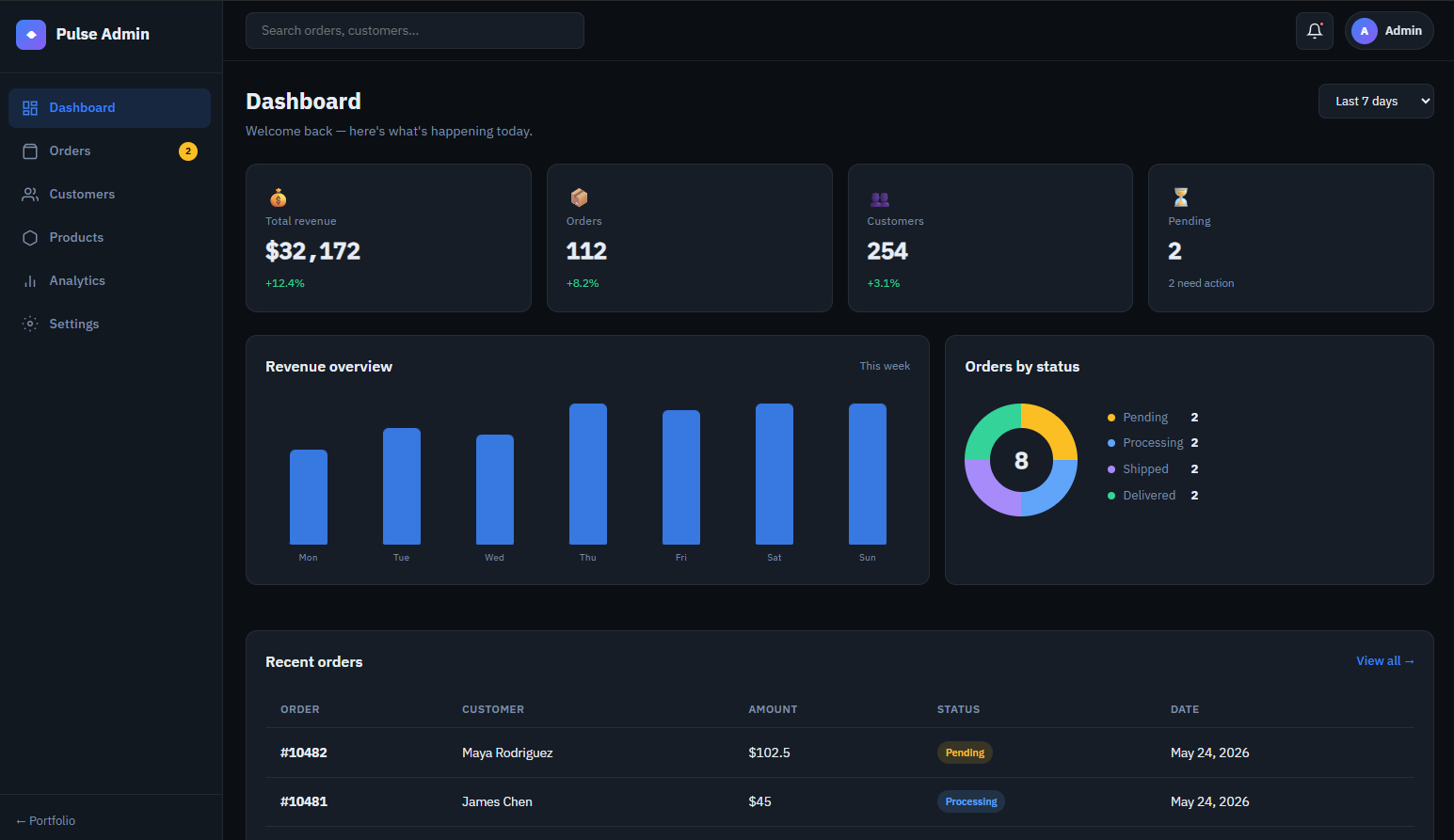Open Customers in the sidebar
The width and height of the screenshot is (1454, 840).
[109, 195]
